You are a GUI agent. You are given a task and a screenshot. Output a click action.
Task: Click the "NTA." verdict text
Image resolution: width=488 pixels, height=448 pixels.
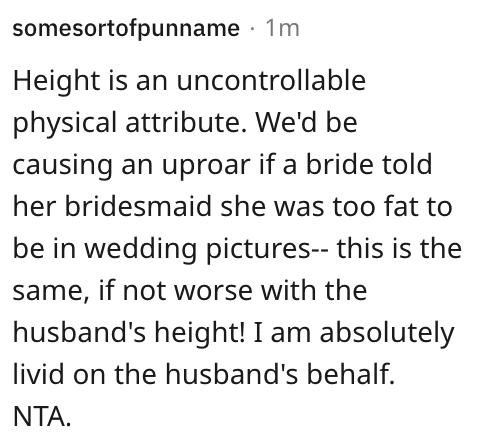42,417
